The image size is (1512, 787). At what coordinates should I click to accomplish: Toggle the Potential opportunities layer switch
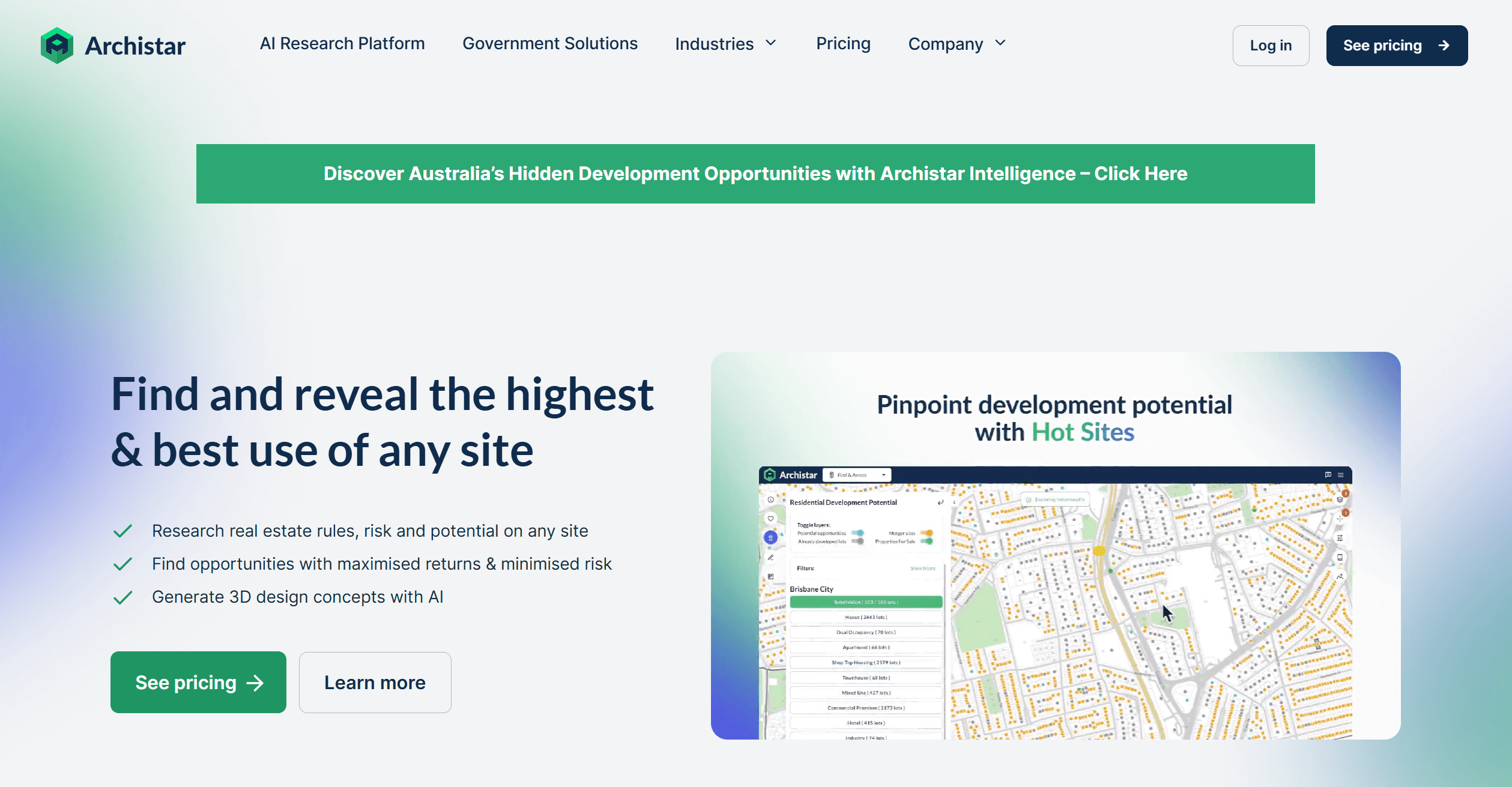pyautogui.click(x=857, y=533)
